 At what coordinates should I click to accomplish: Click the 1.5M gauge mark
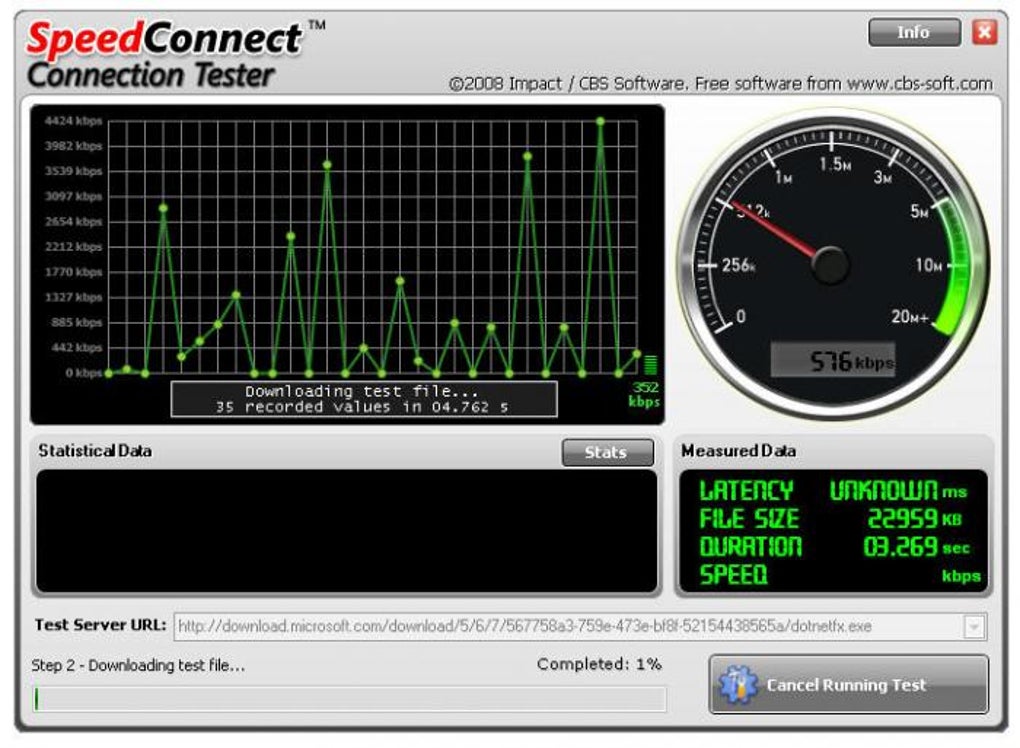835,165
